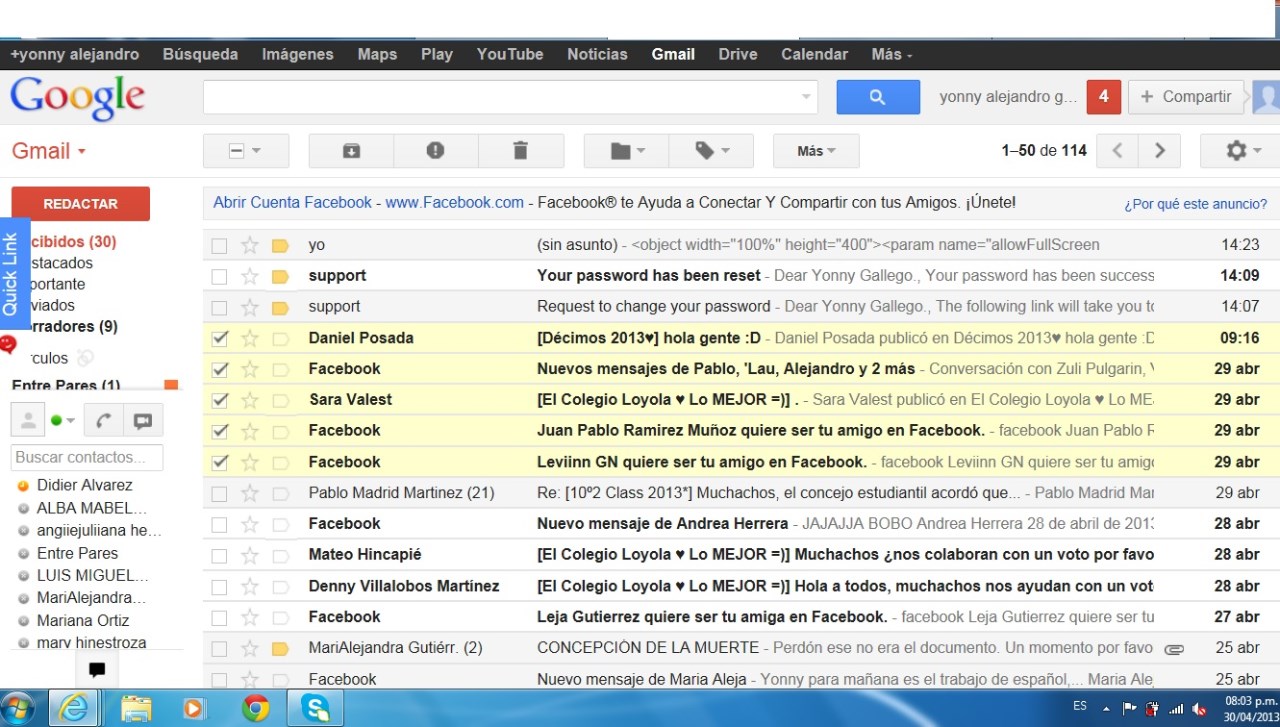
Task: Open the red notifications counter 4
Action: click(x=1104, y=97)
